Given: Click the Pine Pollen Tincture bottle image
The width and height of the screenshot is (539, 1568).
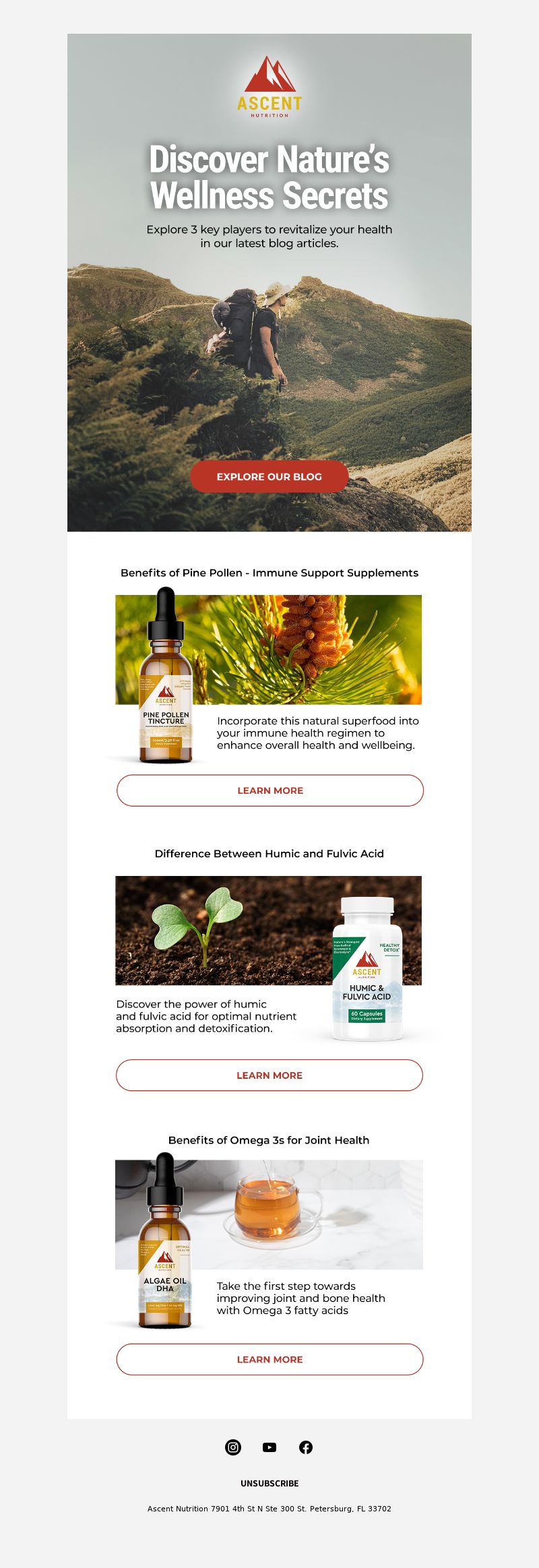Looking at the screenshot, I should click(x=166, y=675).
